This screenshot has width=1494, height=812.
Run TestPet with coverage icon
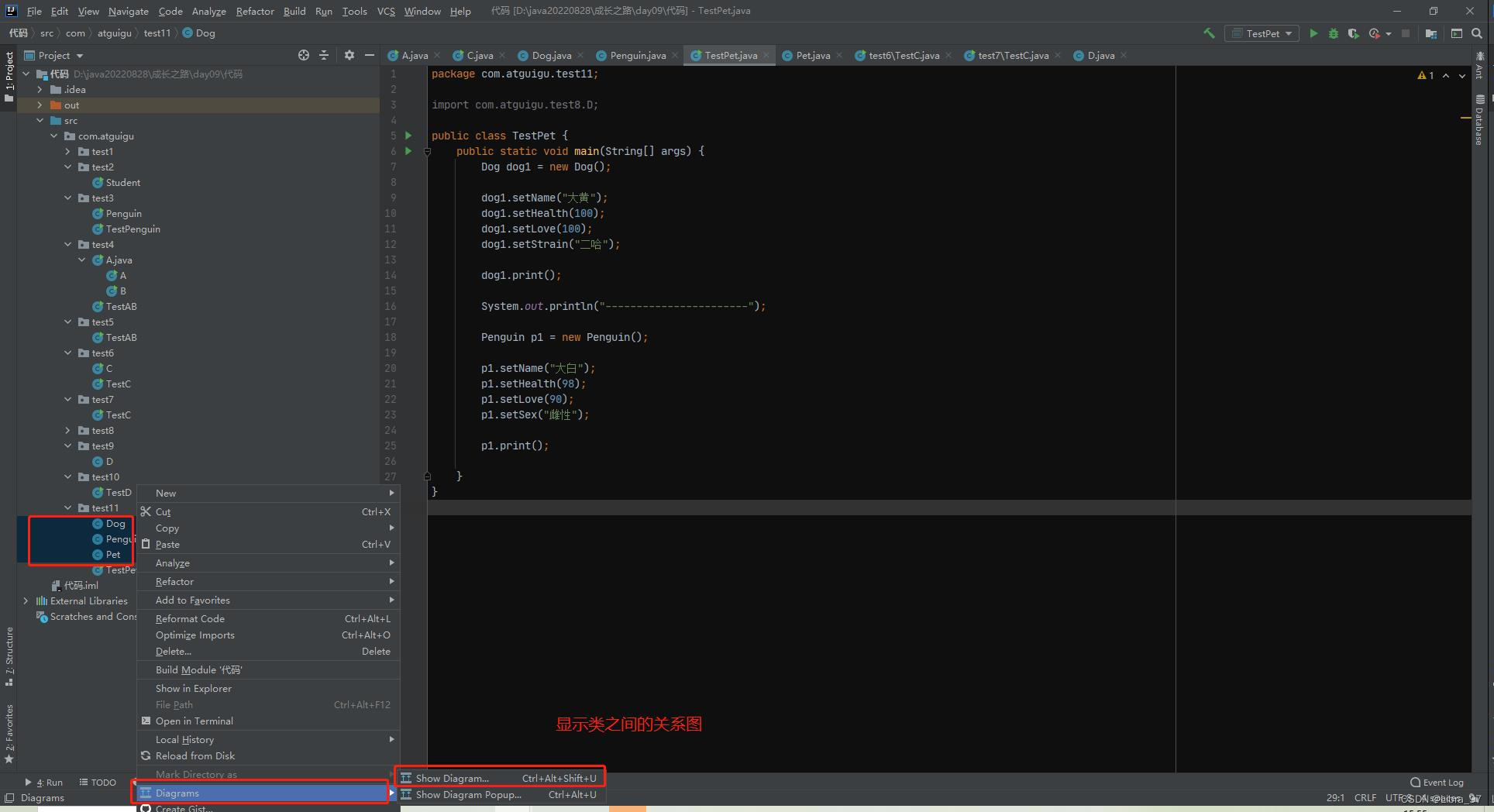[x=1353, y=33]
